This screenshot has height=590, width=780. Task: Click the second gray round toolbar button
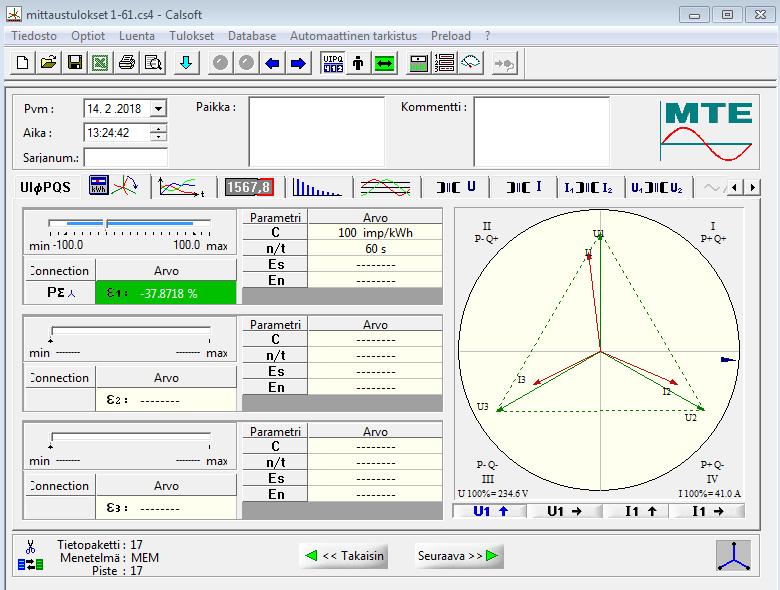tap(246, 63)
